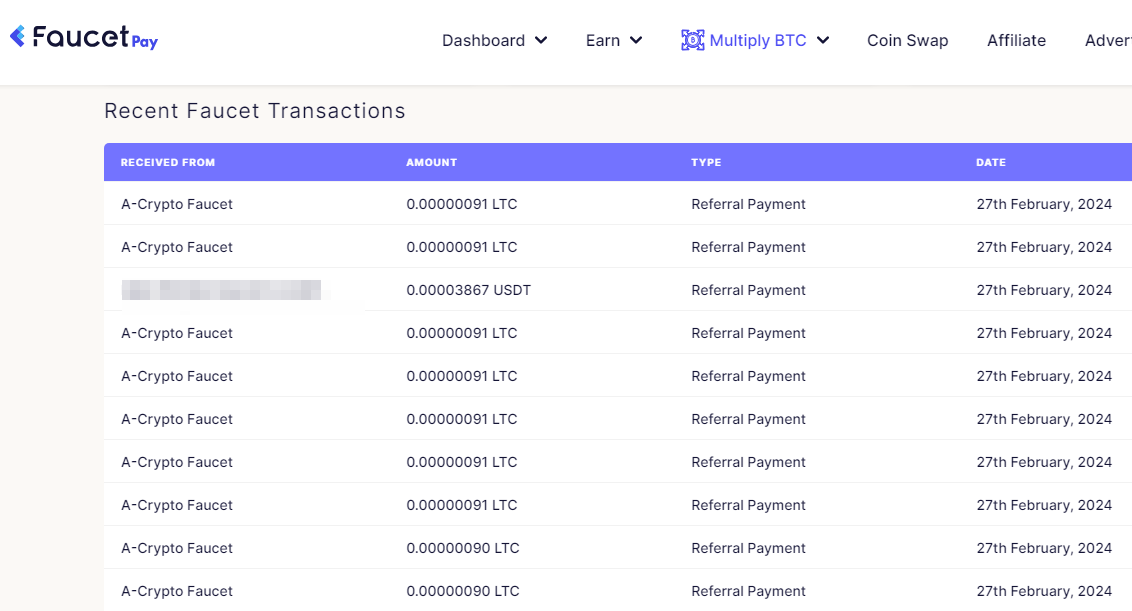Click the blurred sender name in USDT row

tap(221, 290)
